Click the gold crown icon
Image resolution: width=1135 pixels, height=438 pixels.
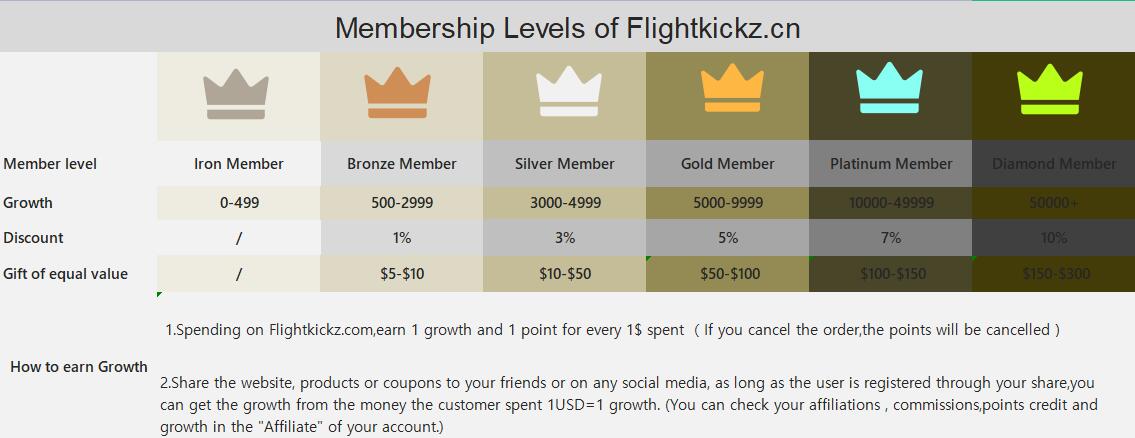732,88
